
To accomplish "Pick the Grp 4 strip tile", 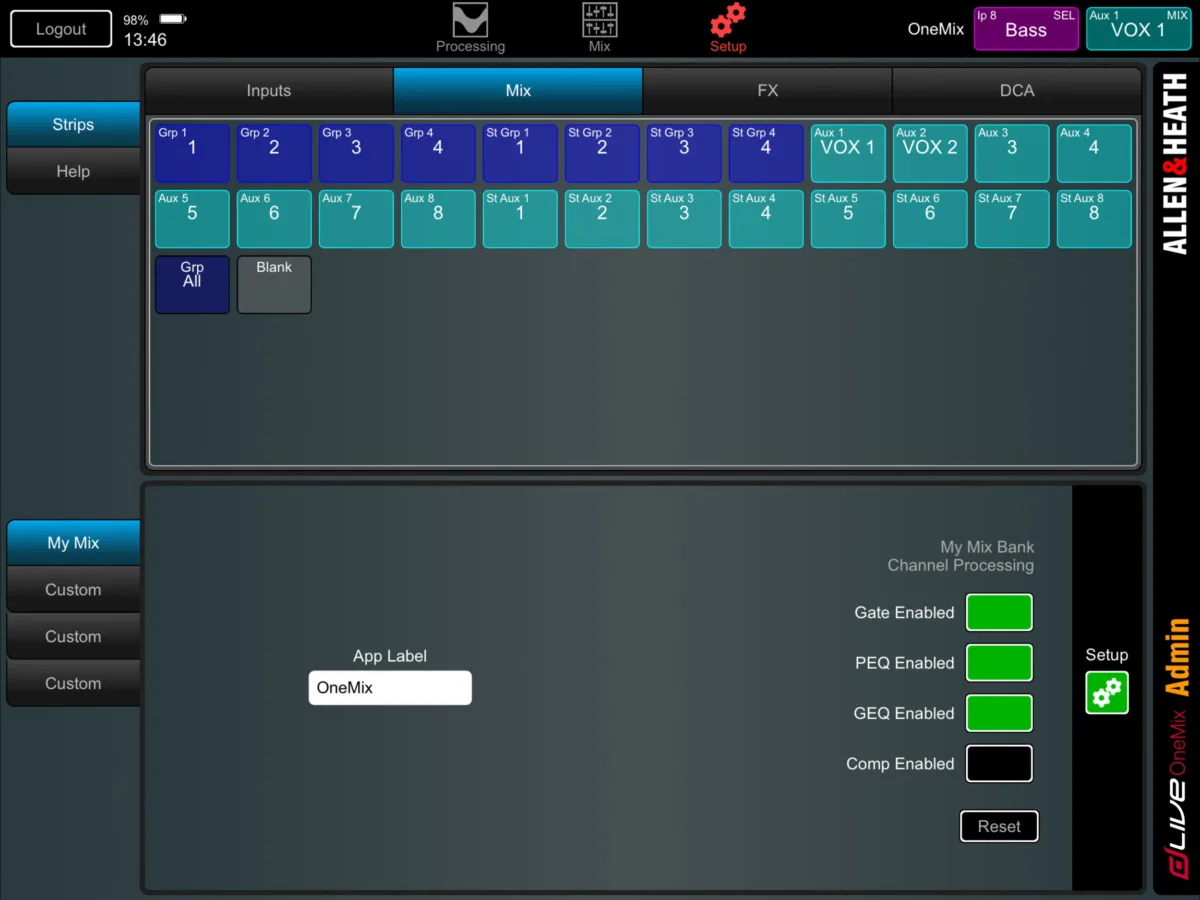I will coord(438,153).
